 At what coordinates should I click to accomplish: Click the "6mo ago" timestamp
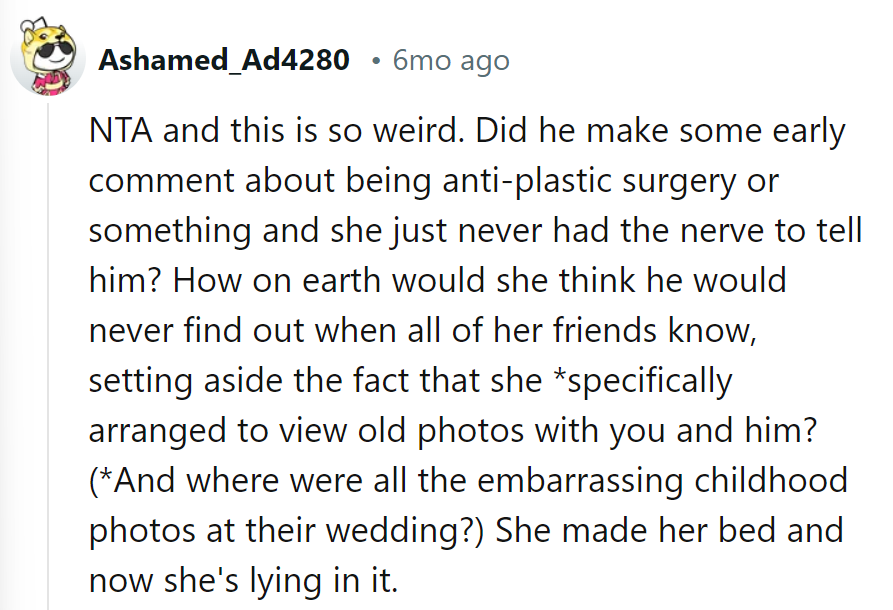click(451, 61)
